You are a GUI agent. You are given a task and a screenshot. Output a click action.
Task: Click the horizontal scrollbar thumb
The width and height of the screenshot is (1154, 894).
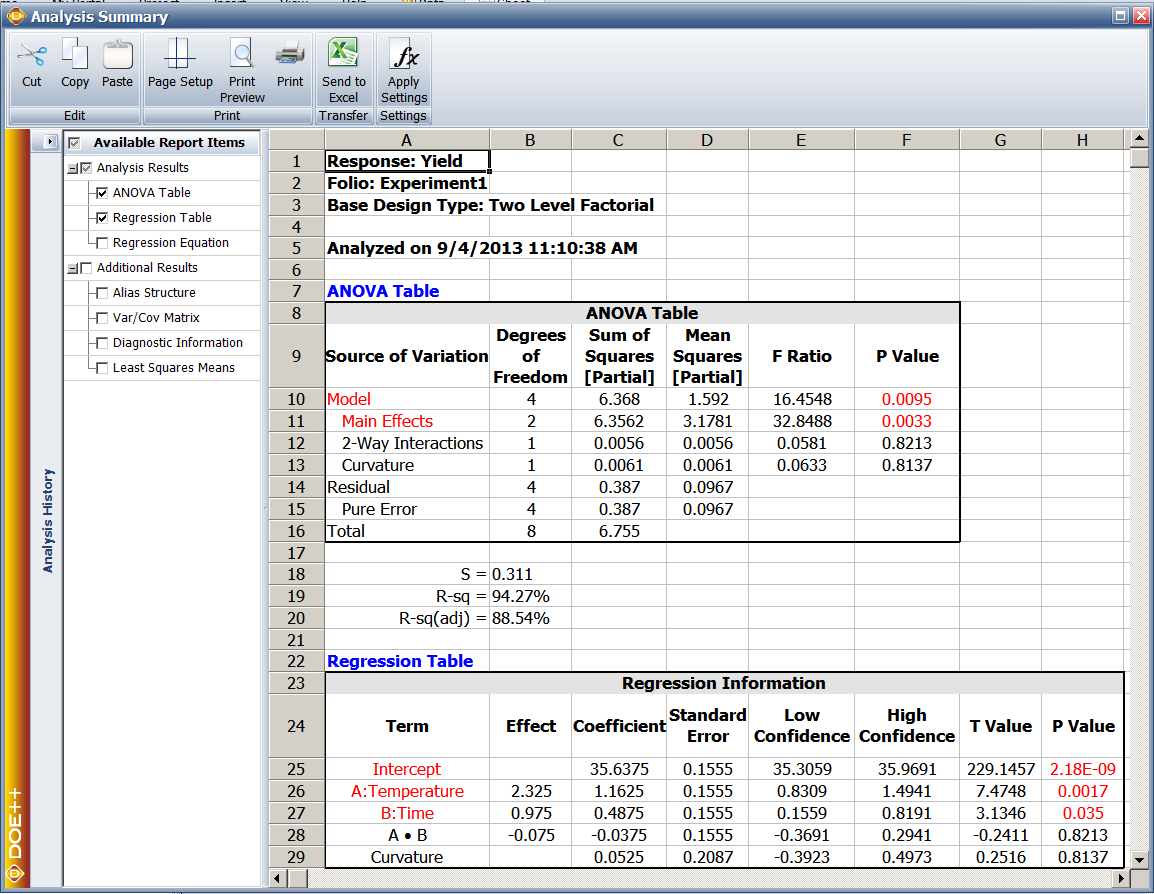[298, 878]
